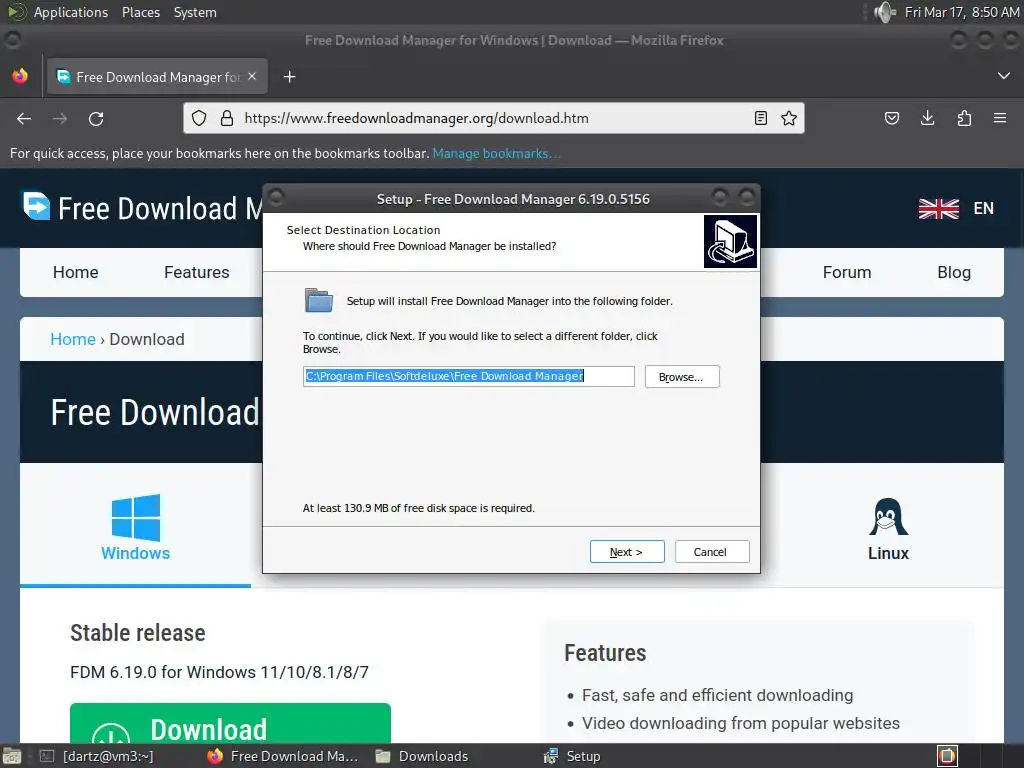The height and width of the screenshot is (768, 1024).
Task: Reload the page in Firefox
Action: [x=96, y=118]
